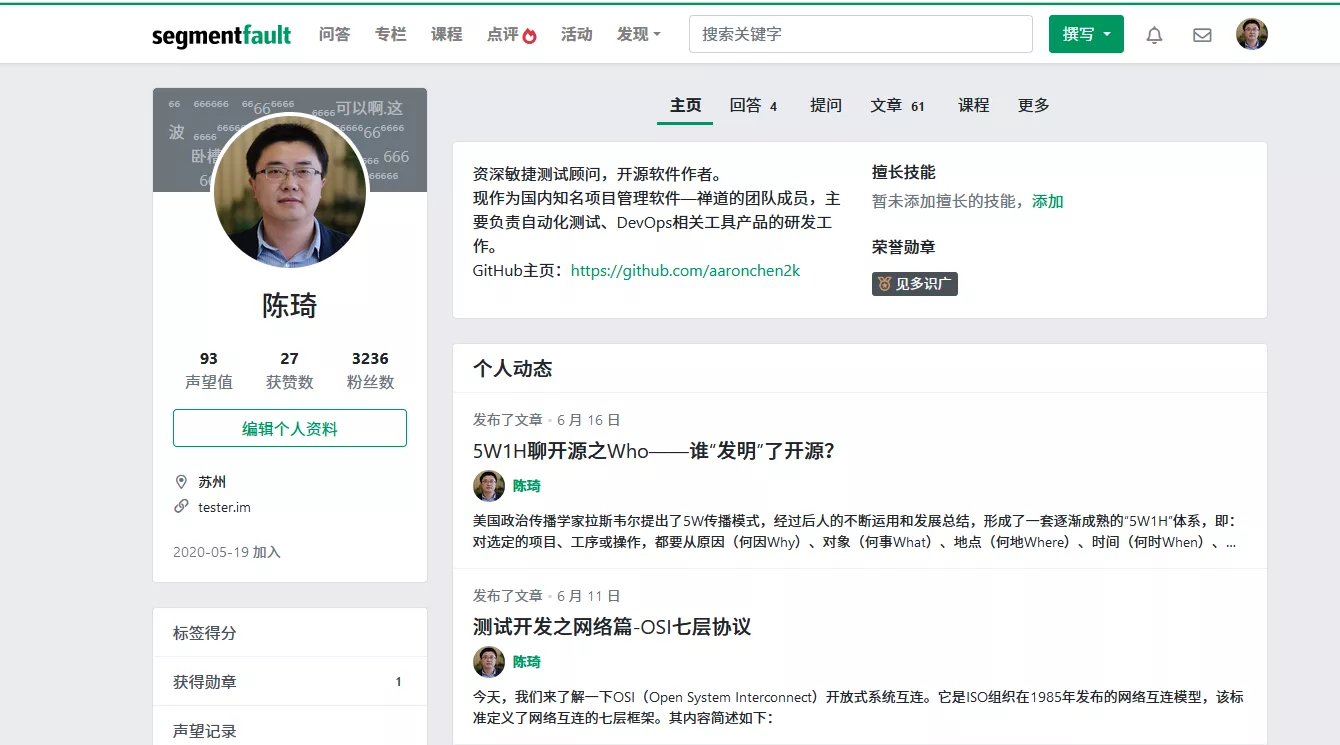Switch to the 回答 4 tab
Image resolution: width=1340 pixels, height=745 pixels.
[753, 105]
